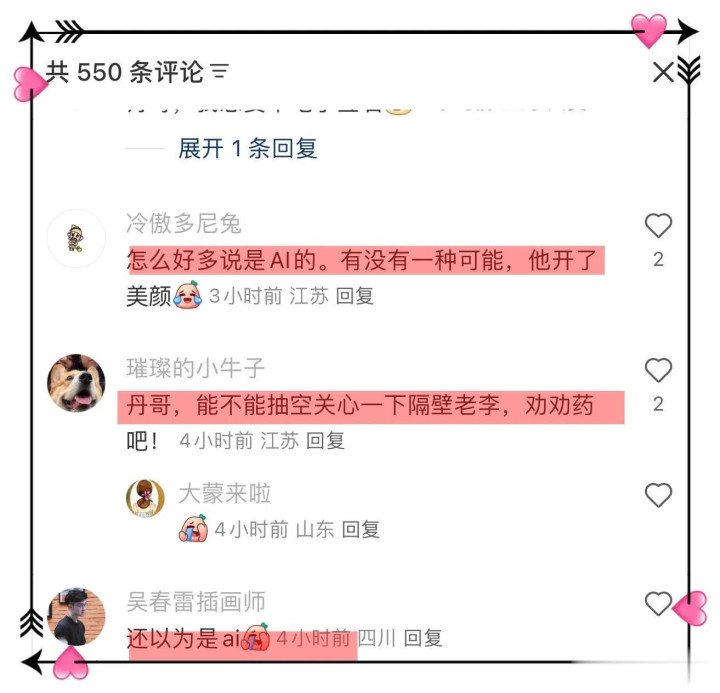Click username 璀璨的小牛子
The height and width of the screenshot is (693, 720).
(x=196, y=368)
